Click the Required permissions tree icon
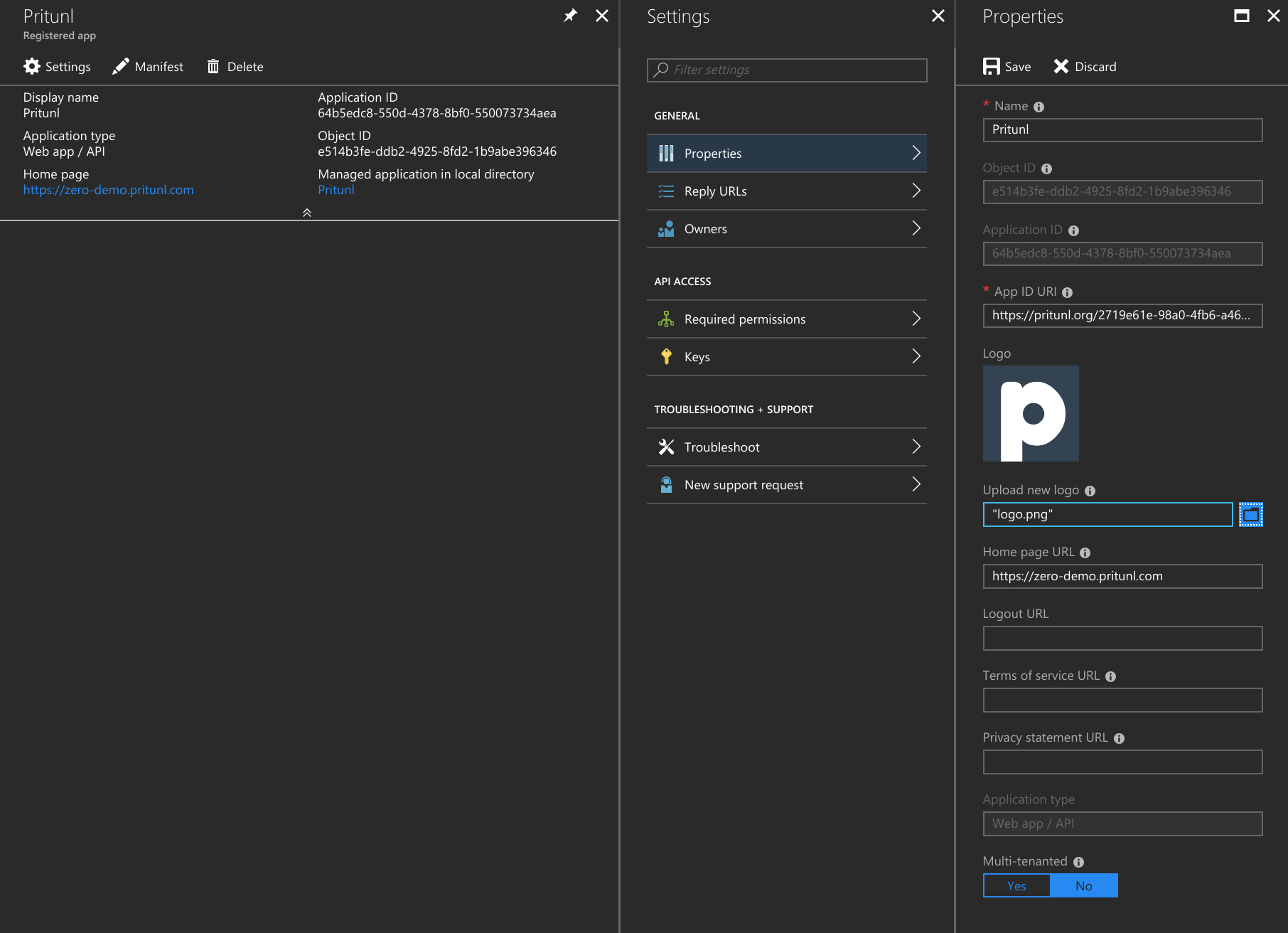Screen dimensions: 1288x933 pyautogui.click(x=666, y=319)
